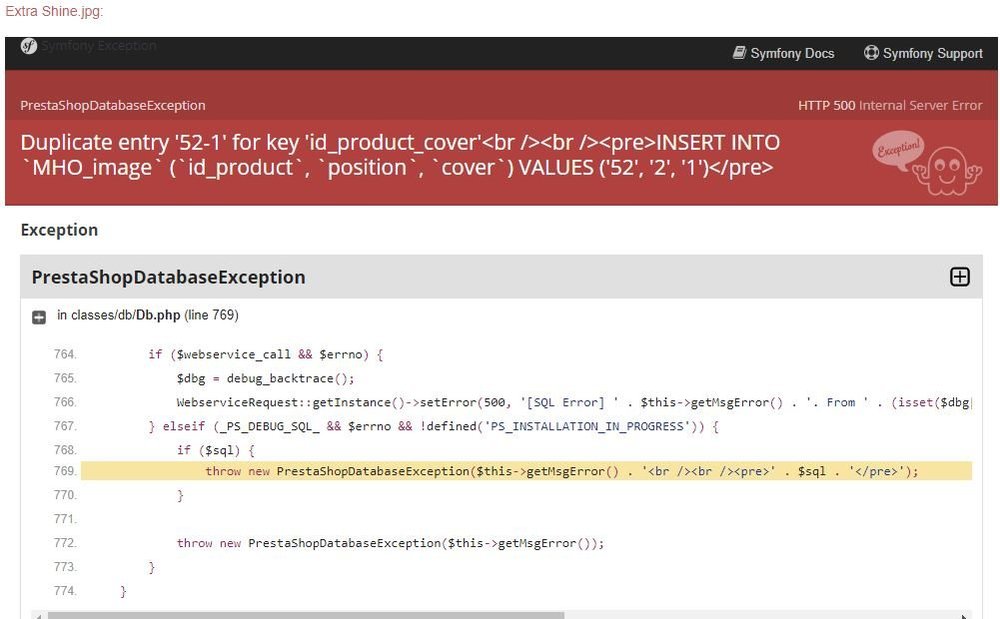This screenshot has height=619, width=1000.
Task: Open the Symfony Docs link
Action: pyautogui.click(x=792, y=53)
